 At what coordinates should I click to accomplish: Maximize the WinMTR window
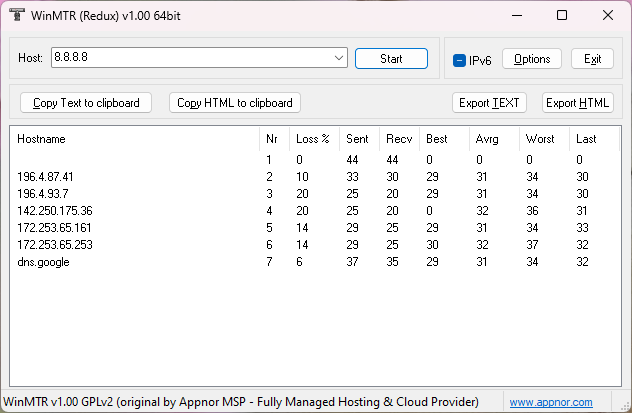tap(562, 15)
